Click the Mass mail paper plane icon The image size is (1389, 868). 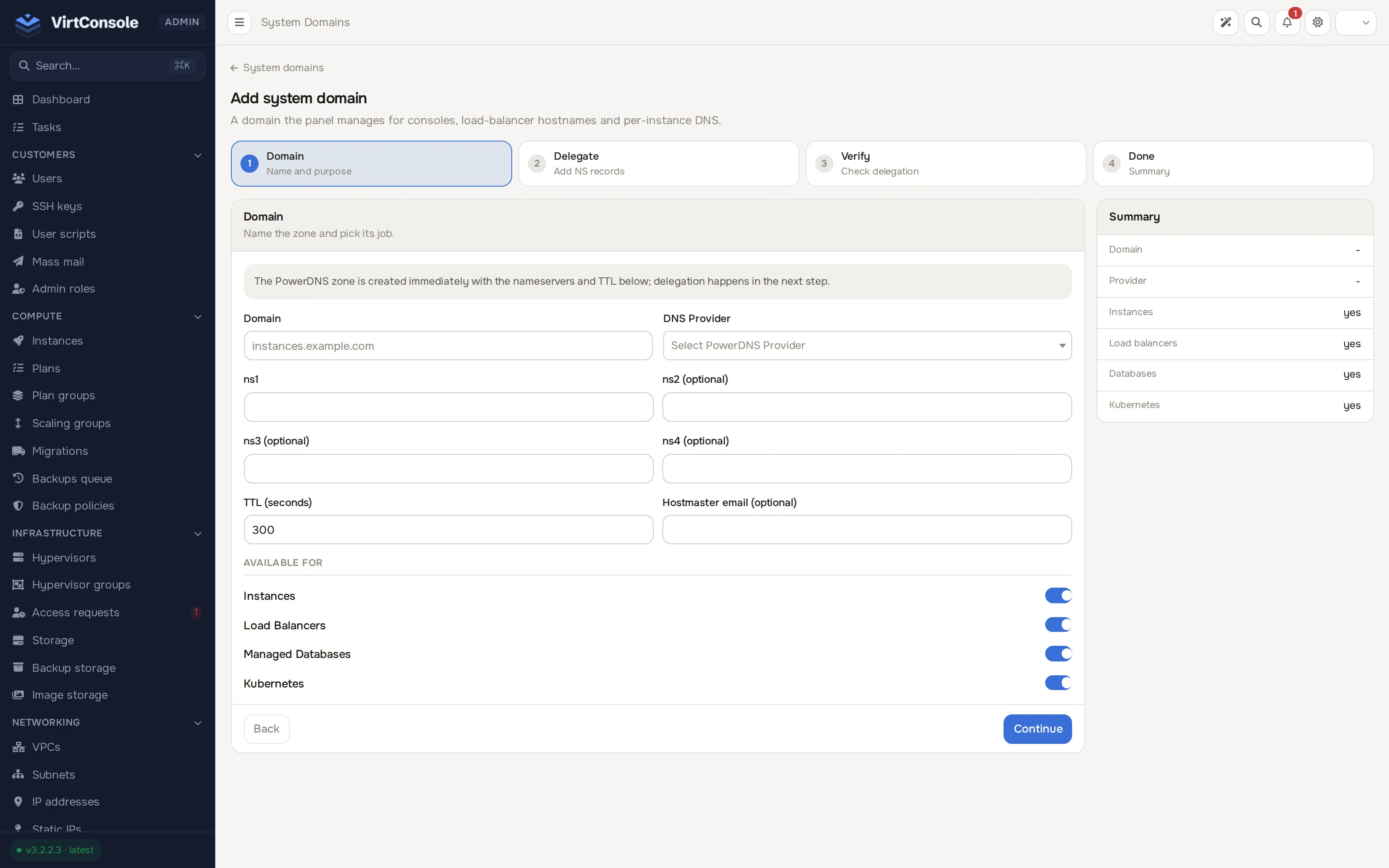pos(18,261)
